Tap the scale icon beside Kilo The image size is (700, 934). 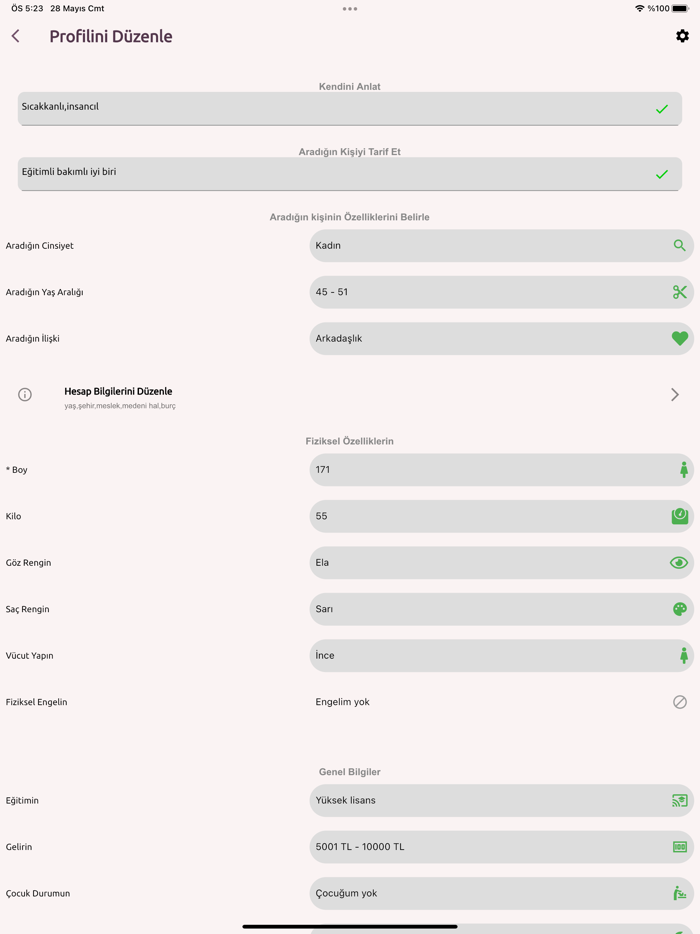(679, 516)
